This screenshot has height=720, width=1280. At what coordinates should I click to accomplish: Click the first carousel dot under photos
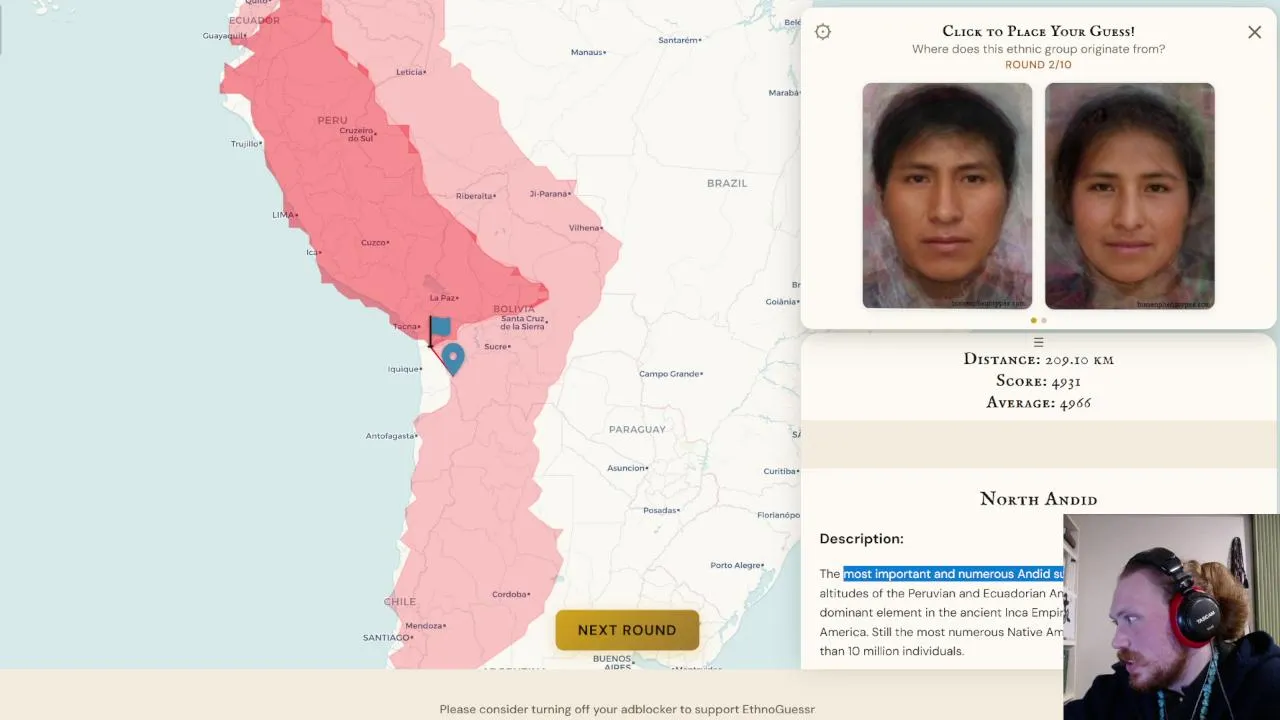coord(1033,321)
